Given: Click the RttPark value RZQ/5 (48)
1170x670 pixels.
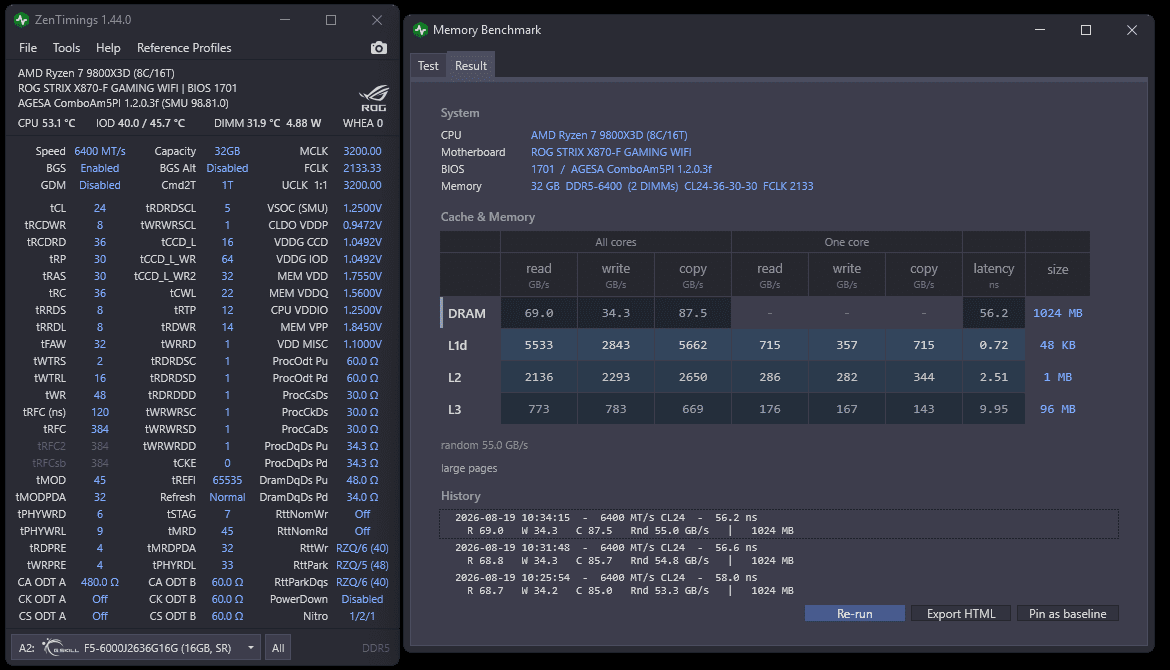Looking at the screenshot, I should 362,566.
